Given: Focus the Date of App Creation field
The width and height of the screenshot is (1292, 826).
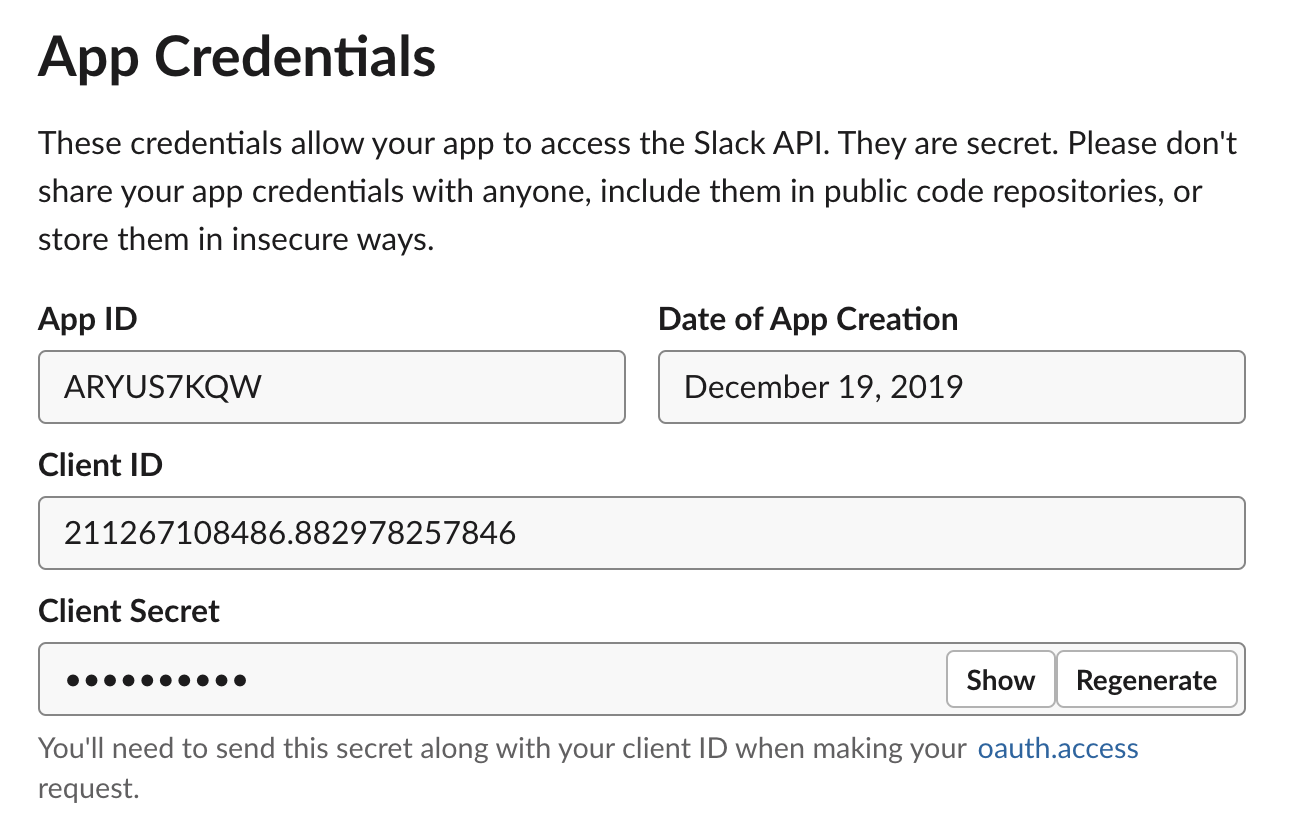Looking at the screenshot, I should coord(951,387).
